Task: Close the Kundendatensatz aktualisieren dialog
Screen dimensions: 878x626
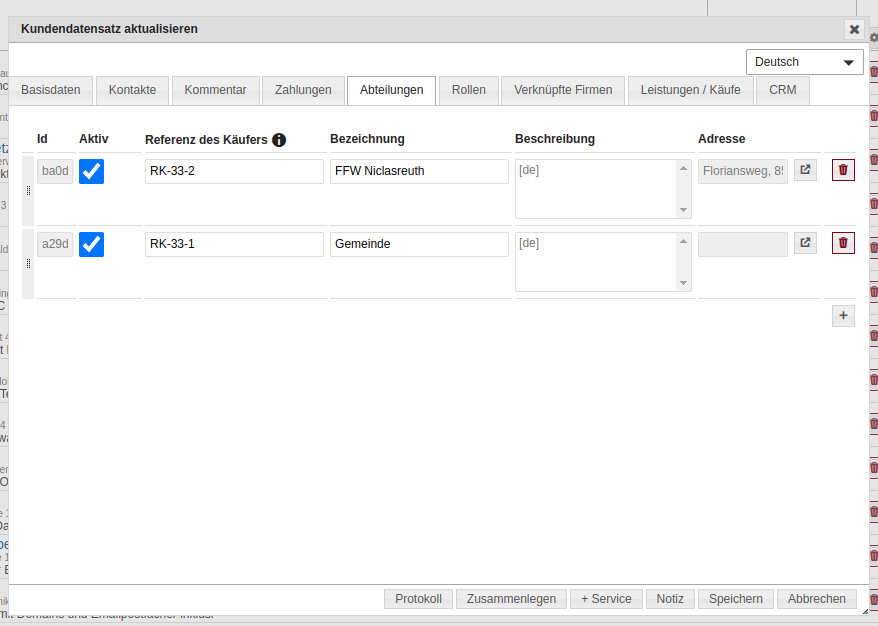Action: pos(853,29)
